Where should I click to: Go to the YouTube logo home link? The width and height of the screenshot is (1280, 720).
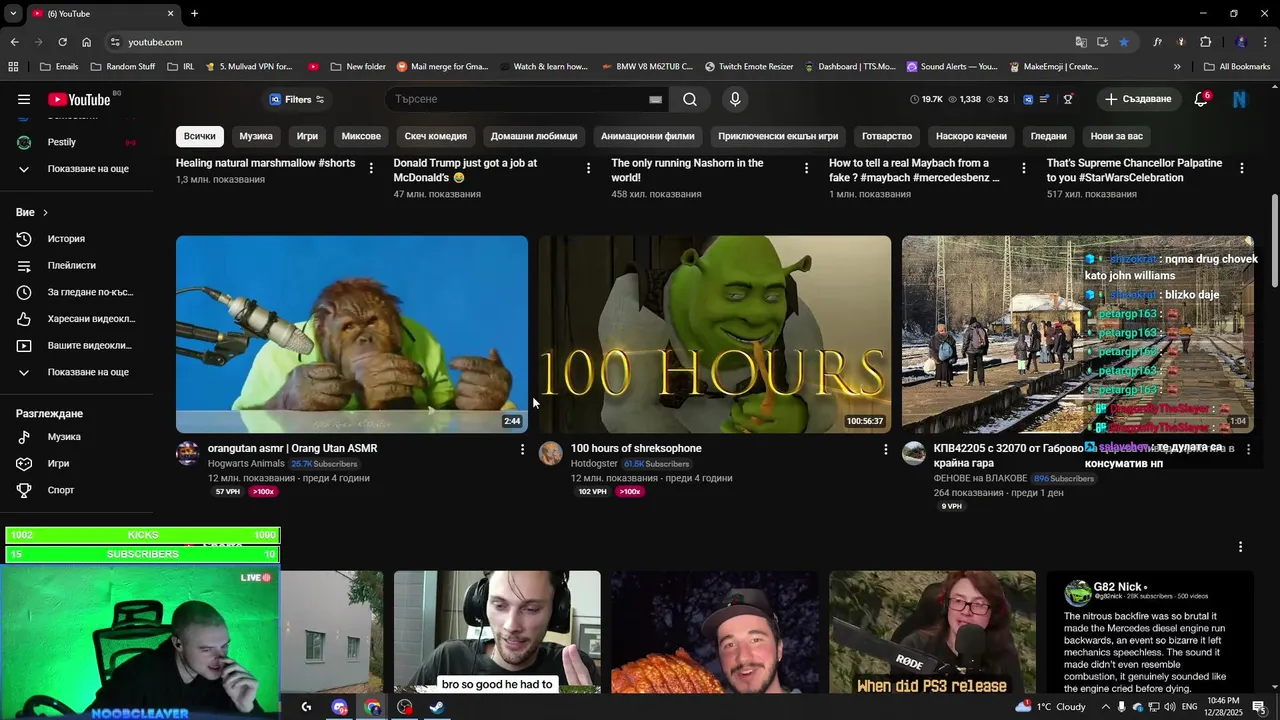pos(79,99)
